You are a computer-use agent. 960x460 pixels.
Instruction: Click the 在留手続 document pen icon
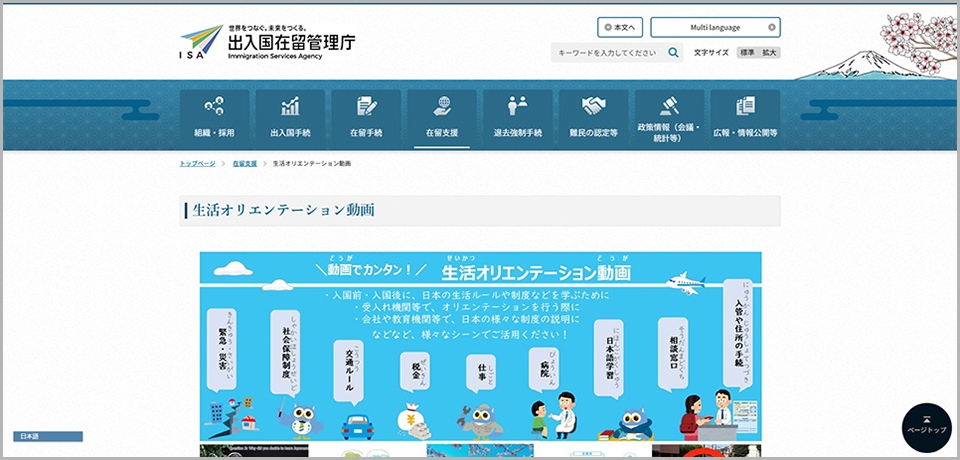point(366,107)
